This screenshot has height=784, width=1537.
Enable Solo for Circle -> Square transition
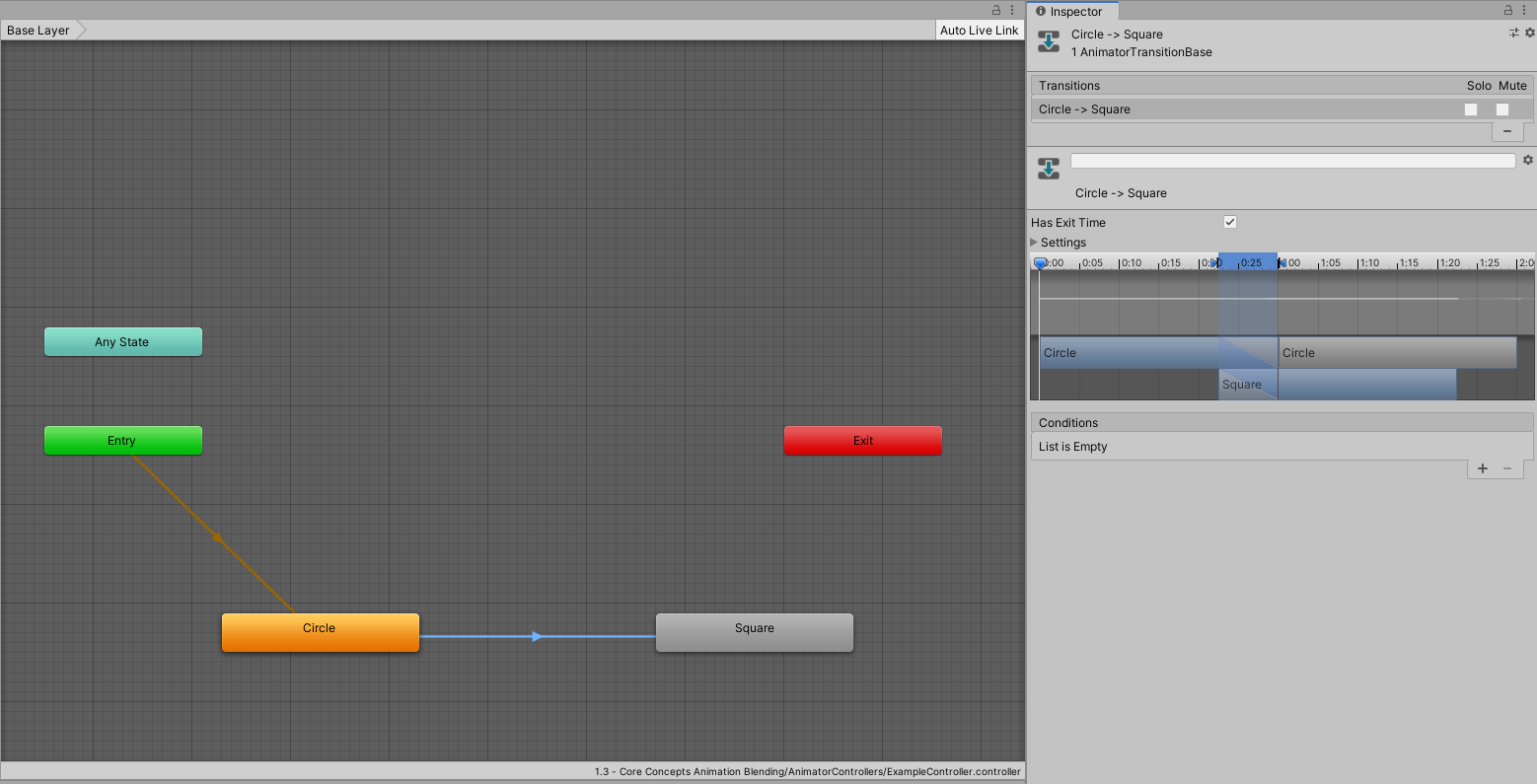1471,109
